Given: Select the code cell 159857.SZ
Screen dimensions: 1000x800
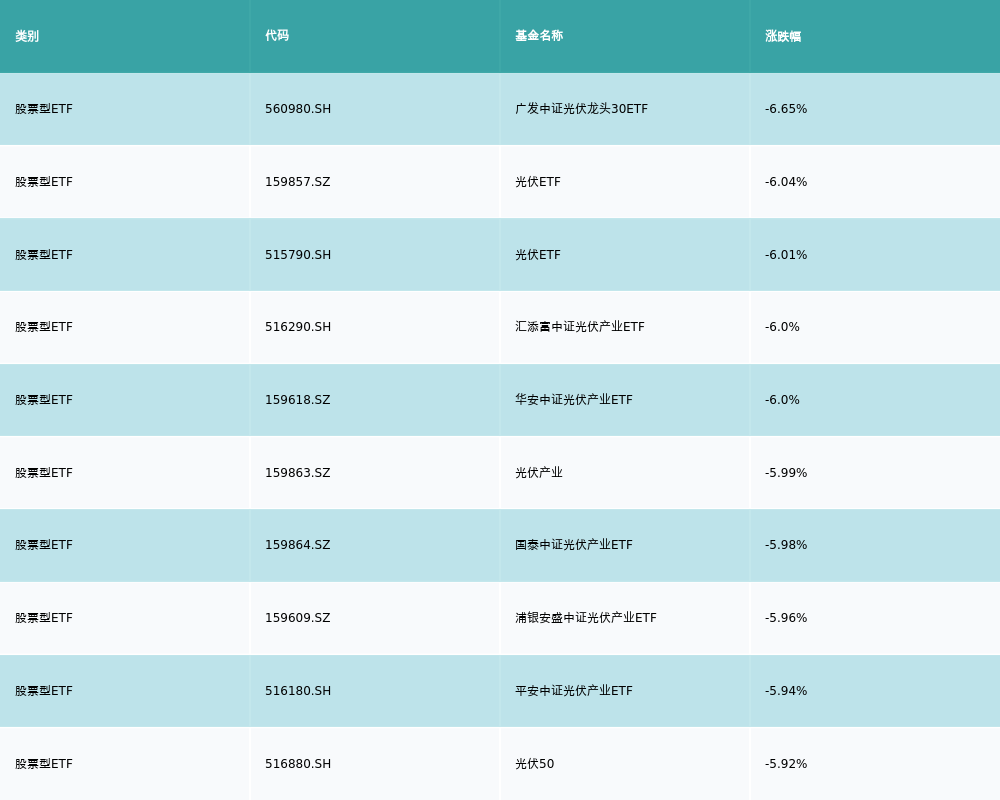Looking at the screenshot, I should coord(297,182).
